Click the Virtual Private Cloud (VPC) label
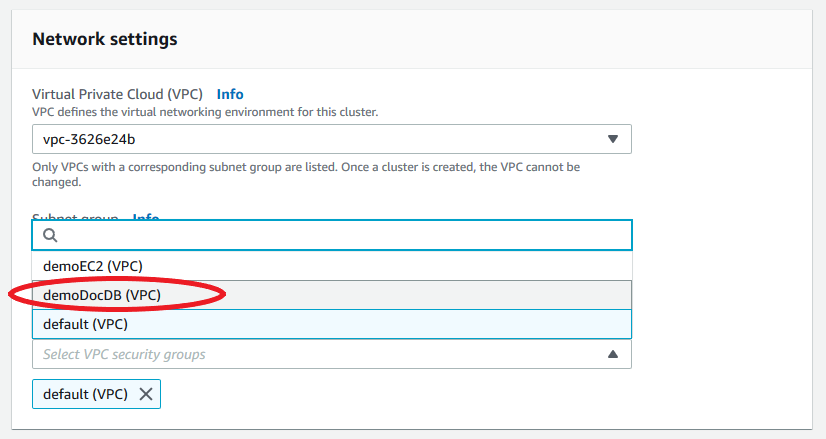The image size is (826, 439). (117, 94)
